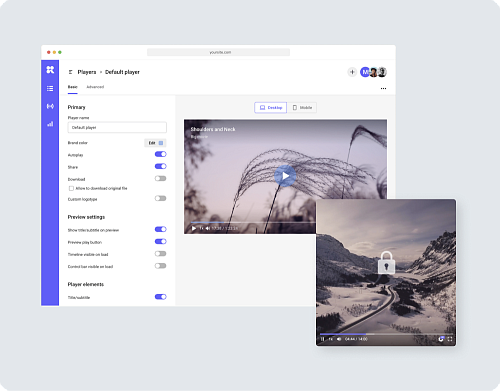Toggle the Autoplay switch
Viewport: 500px width, 391px height.
pyautogui.click(x=160, y=154)
